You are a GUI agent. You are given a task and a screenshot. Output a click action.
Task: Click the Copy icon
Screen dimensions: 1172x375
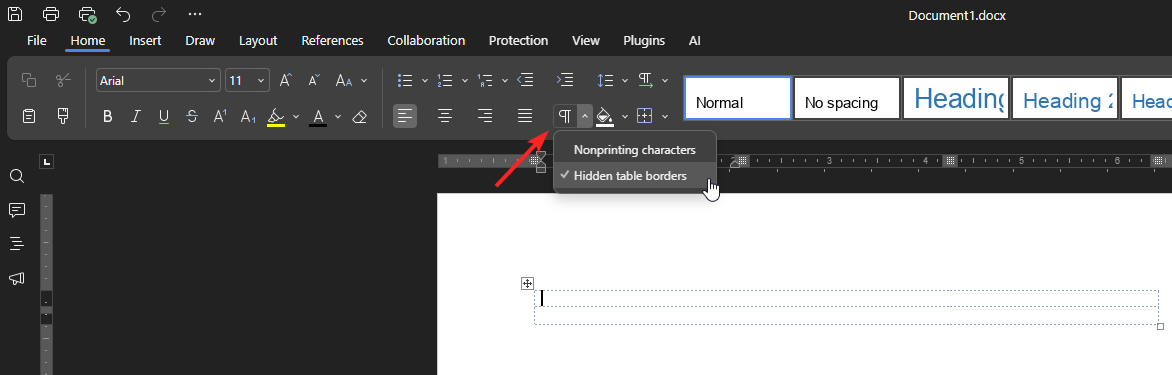pos(29,80)
